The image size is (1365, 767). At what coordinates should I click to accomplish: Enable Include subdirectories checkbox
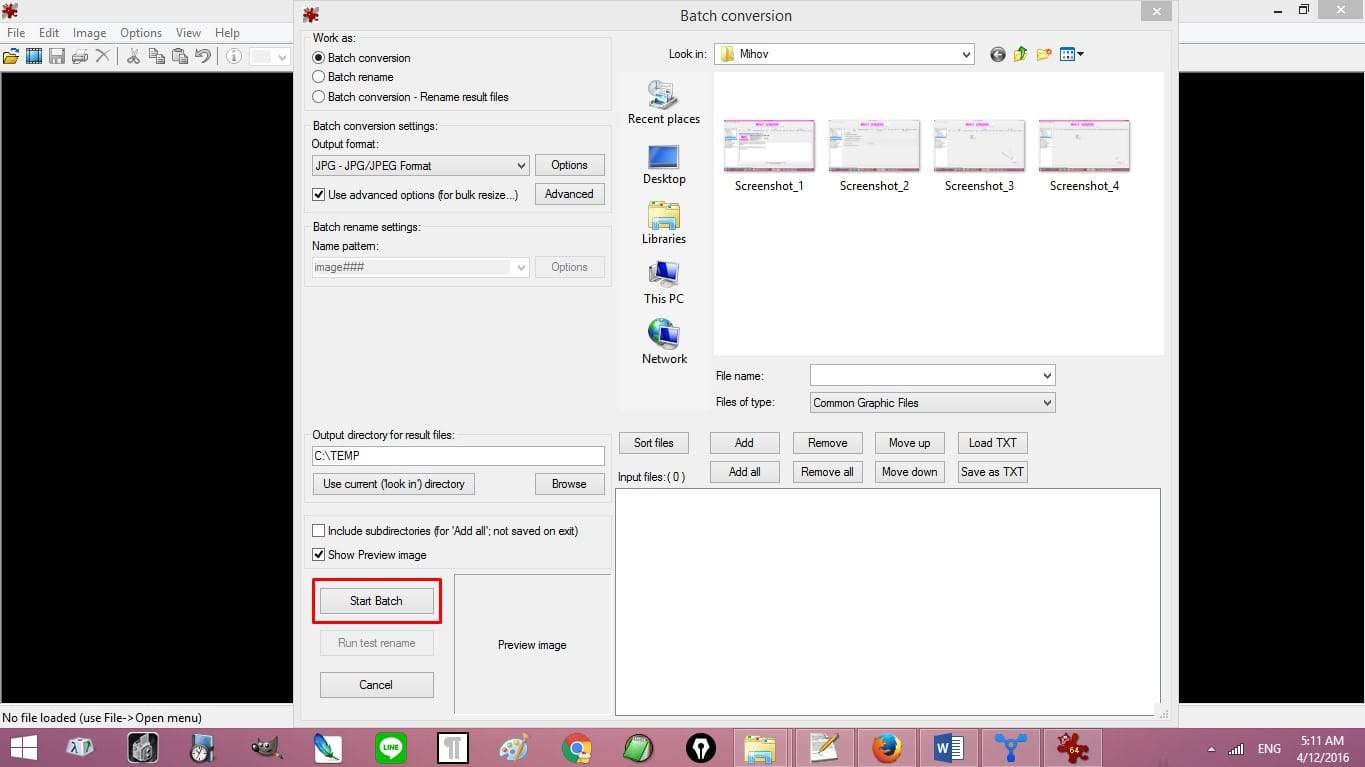point(319,531)
